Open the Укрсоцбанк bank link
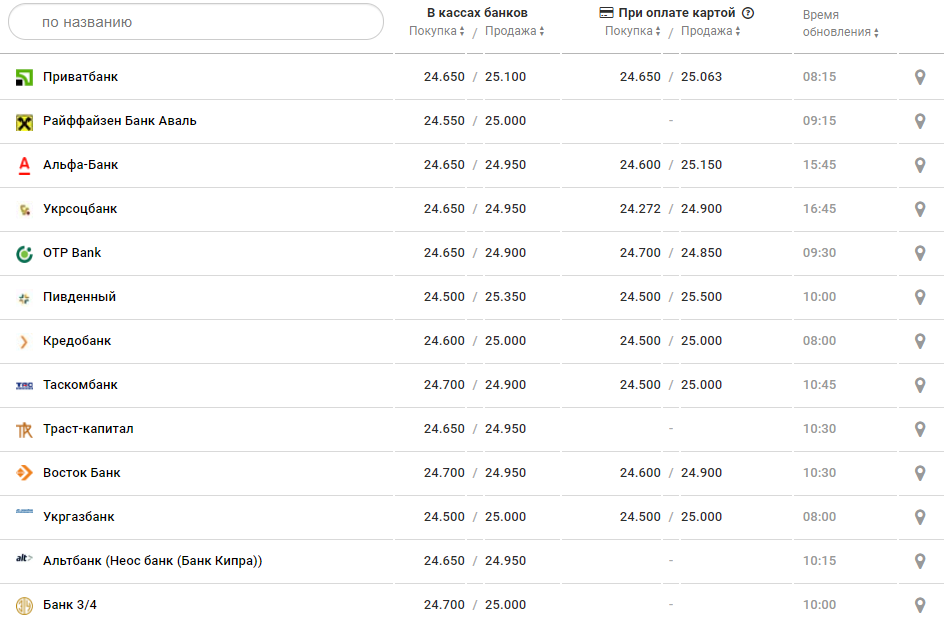This screenshot has height=620, width=944. (80, 209)
